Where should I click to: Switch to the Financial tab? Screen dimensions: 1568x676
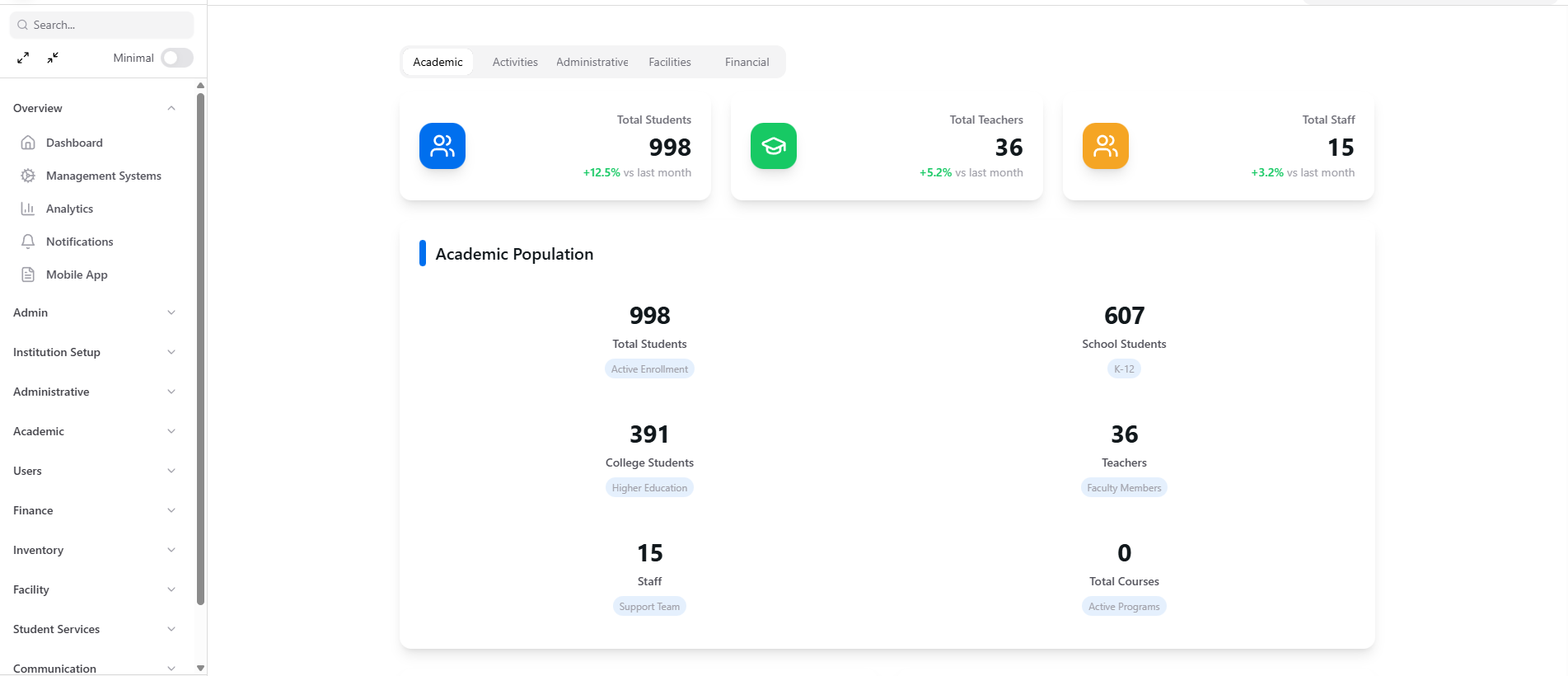[747, 62]
